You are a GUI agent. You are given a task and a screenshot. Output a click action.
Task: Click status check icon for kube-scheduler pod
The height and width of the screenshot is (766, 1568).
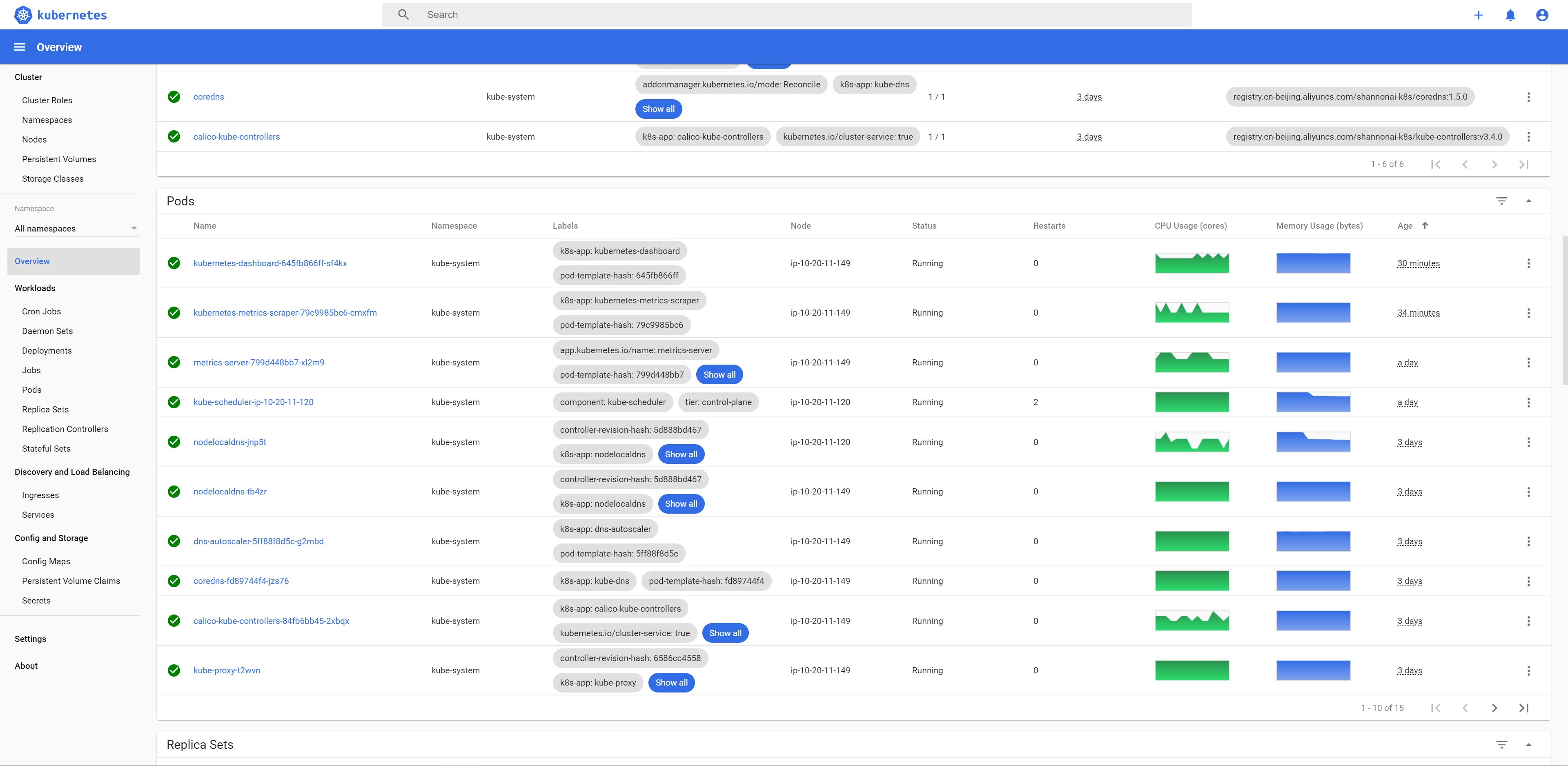pos(174,402)
